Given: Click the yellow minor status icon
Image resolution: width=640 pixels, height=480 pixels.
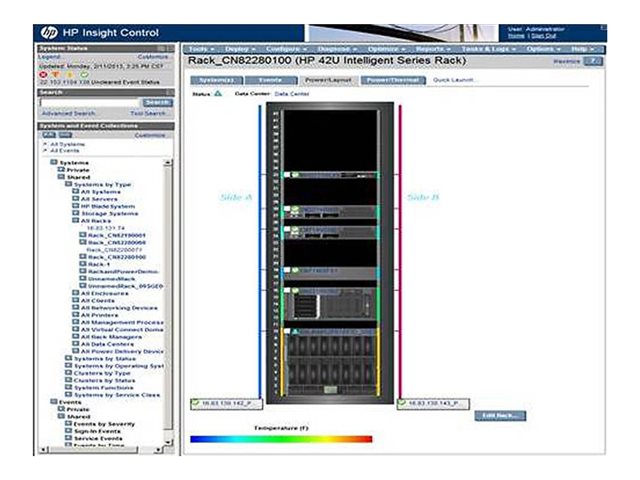Looking at the screenshot, I should coord(70,75).
